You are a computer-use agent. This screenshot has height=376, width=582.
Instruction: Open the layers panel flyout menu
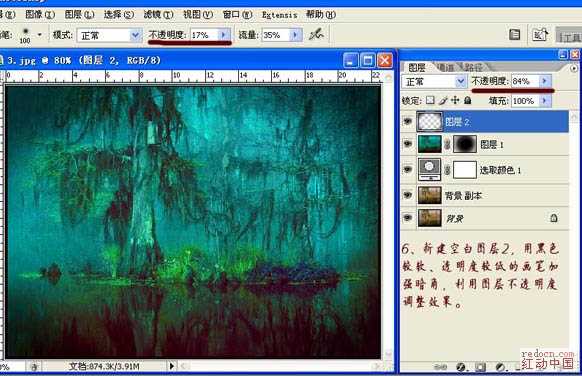pos(574,68)
